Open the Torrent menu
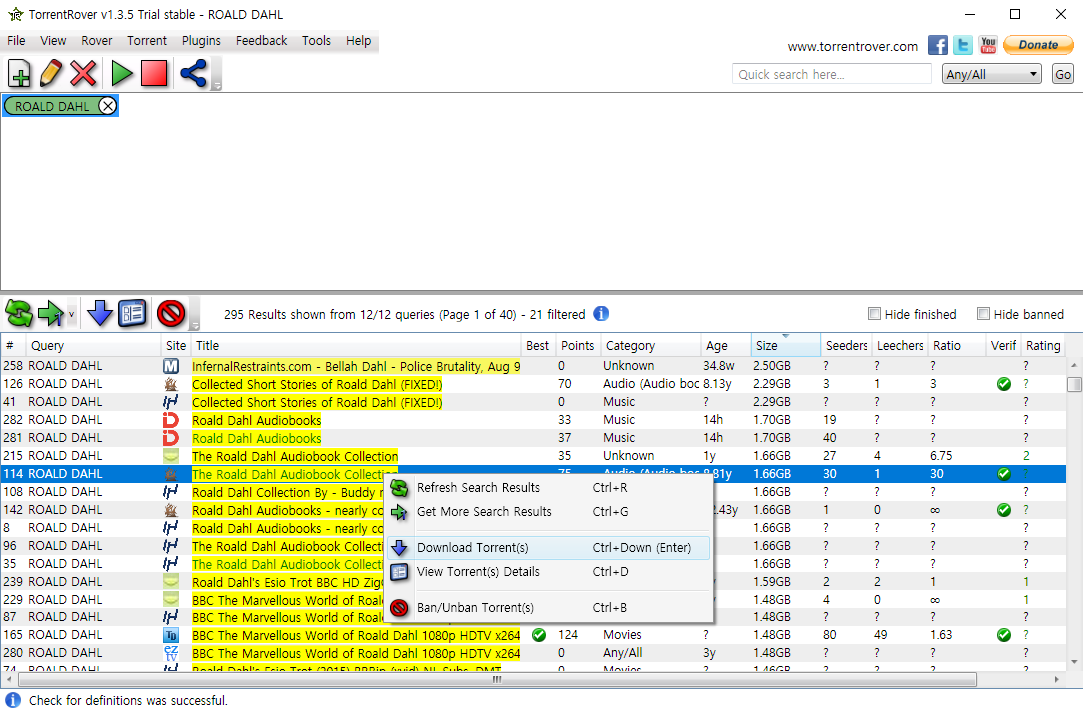Screen dimensions: 1083x710 pyautogui.click(x=146, y=41)
